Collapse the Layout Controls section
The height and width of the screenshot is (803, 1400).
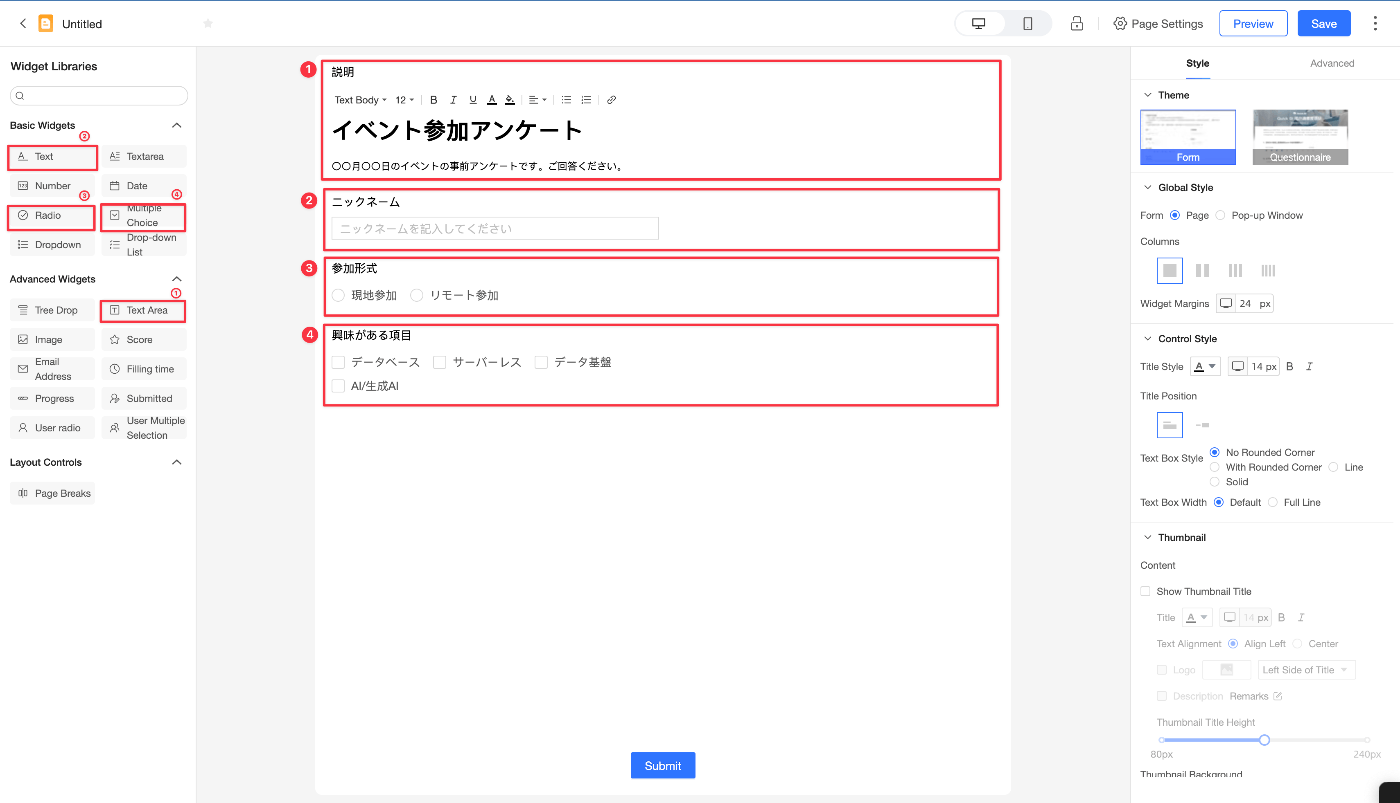tap(177, 462)
